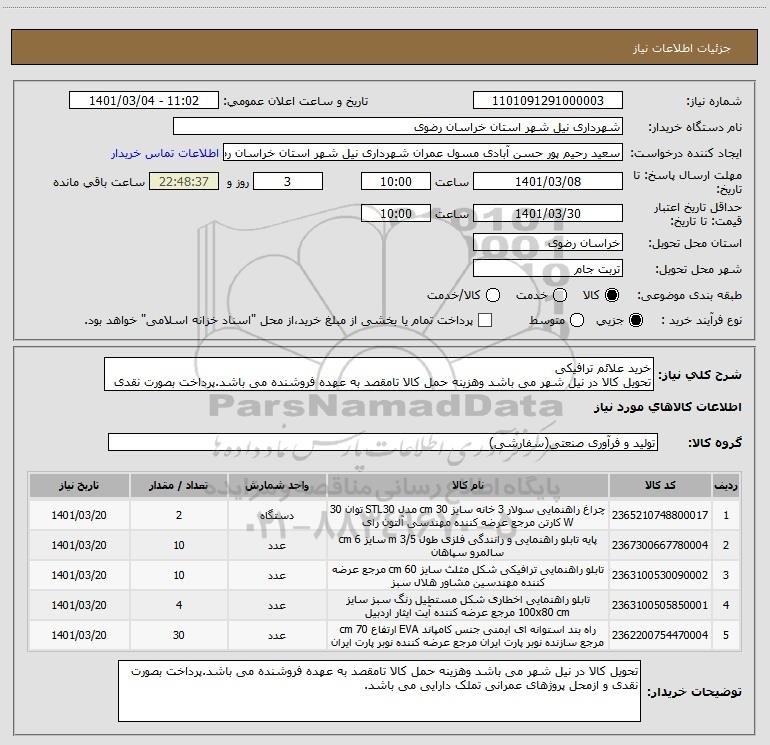Click the کد کالا column header
Image resolution: width=770 pixels, height=745 pixels.
(x=660, y=486)
